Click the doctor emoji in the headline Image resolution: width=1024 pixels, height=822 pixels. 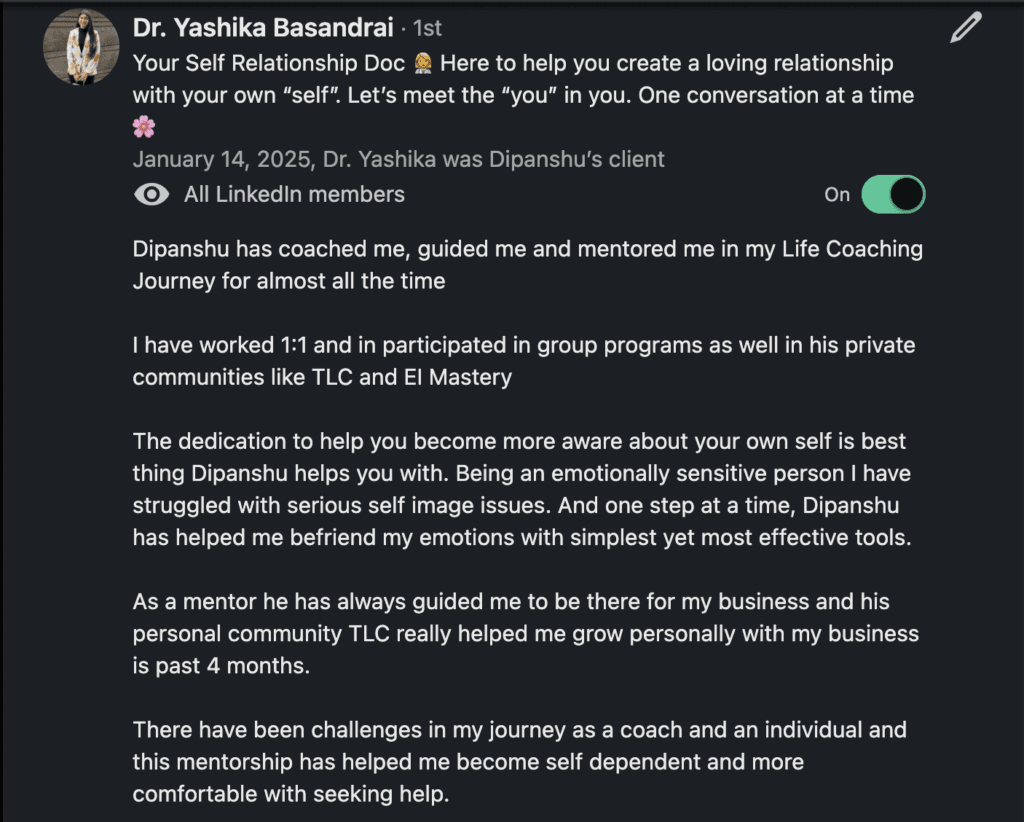pyautogui.click(x=424, y=64)
